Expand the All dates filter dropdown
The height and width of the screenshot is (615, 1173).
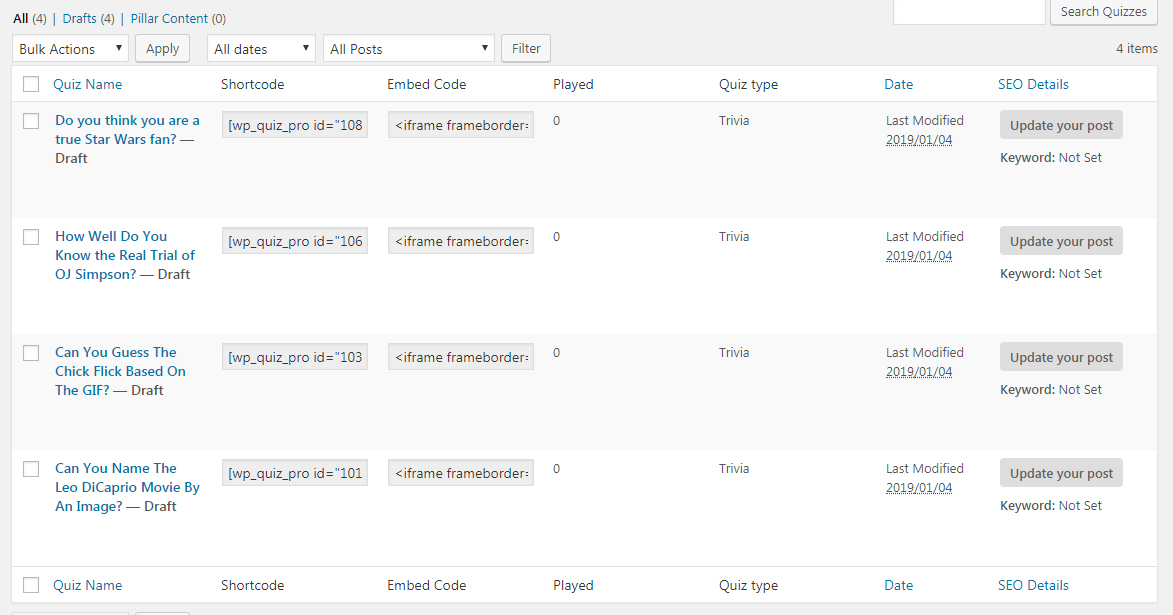click(x=261, y=49)
